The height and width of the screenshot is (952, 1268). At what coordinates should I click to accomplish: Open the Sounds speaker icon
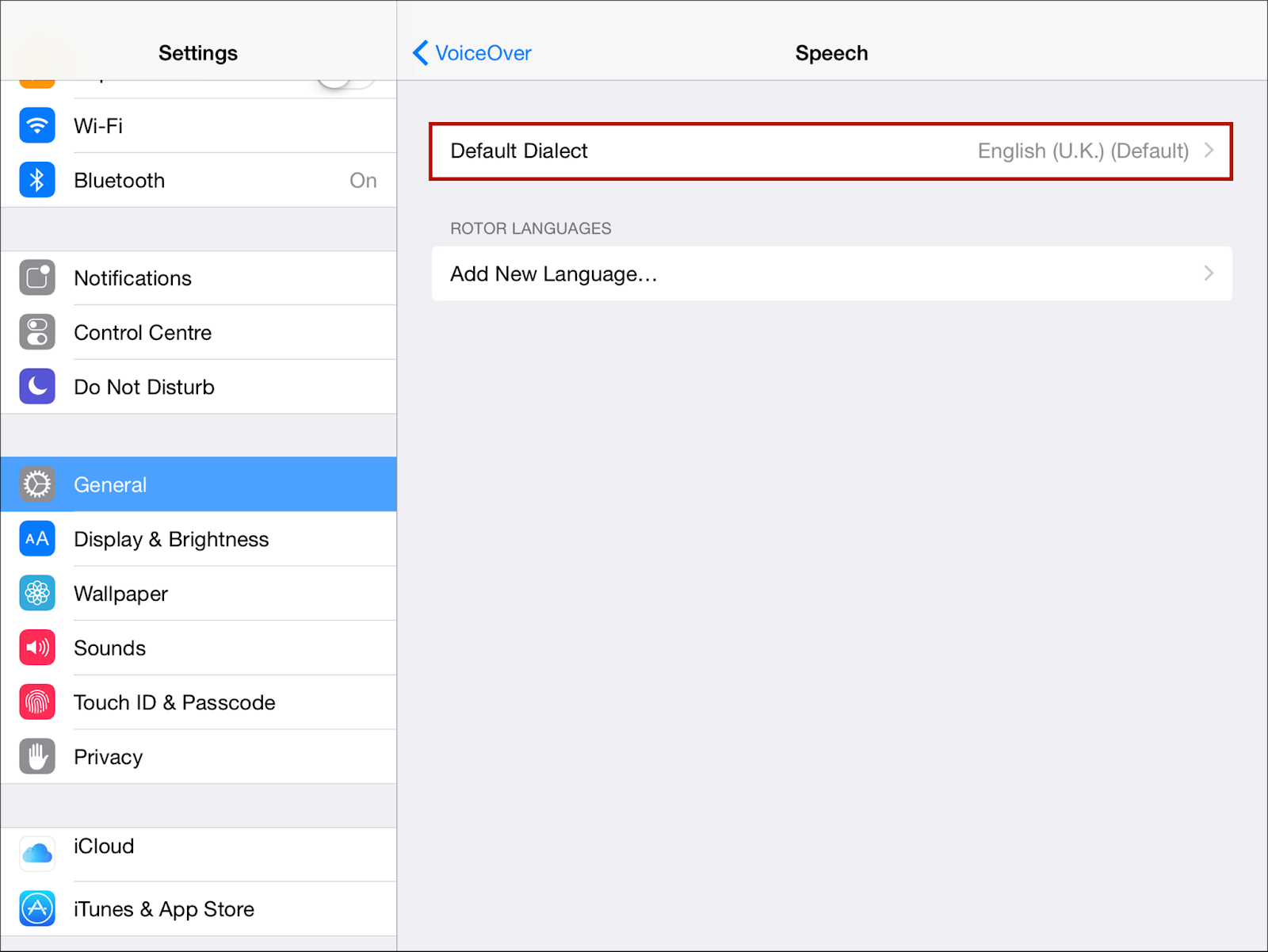pos(37,648)
